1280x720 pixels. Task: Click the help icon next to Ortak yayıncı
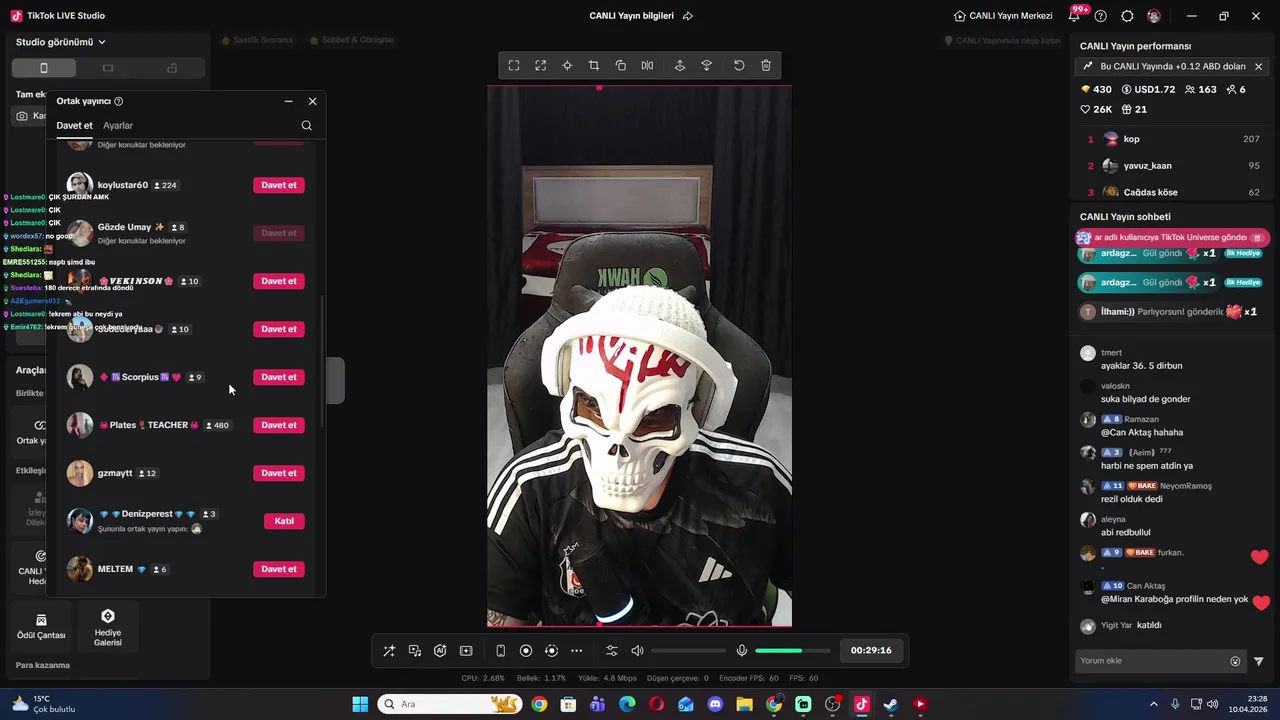119,101
